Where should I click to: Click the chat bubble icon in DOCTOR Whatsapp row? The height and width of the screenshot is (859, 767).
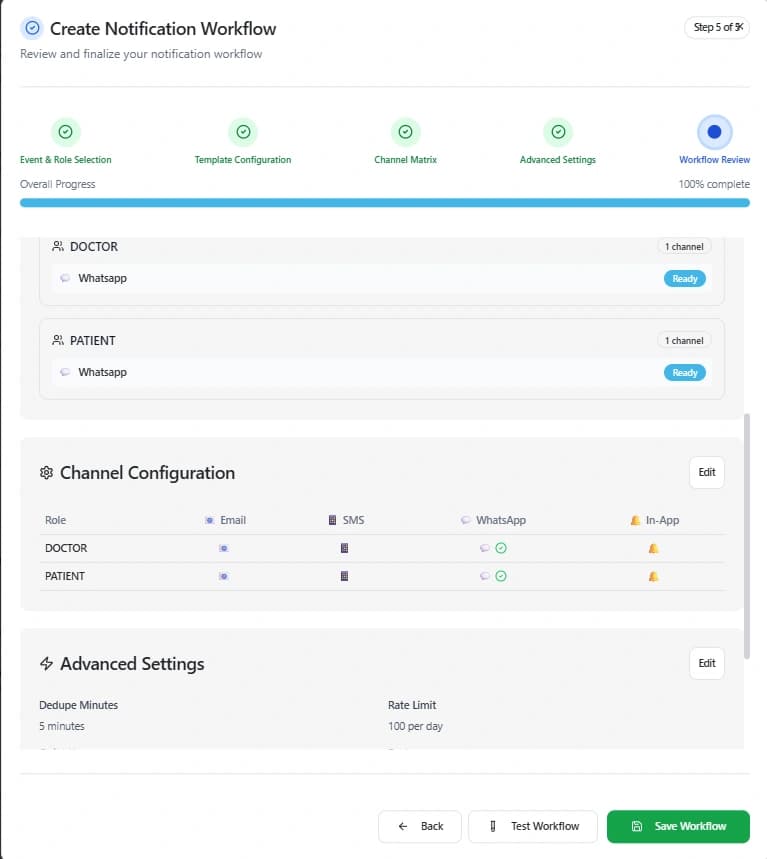[65, 278]
